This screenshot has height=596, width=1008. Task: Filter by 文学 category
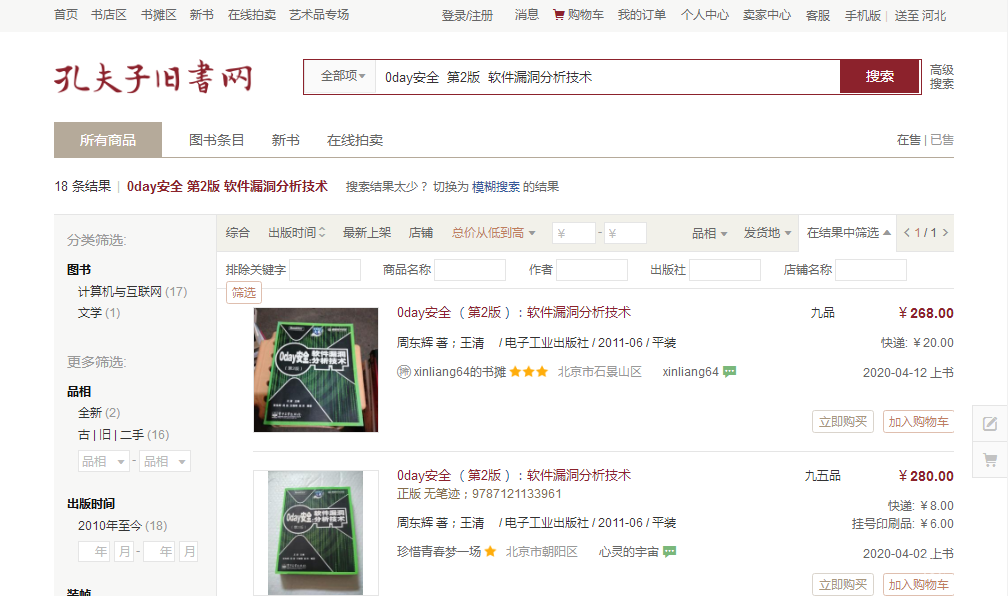[99, 312]
